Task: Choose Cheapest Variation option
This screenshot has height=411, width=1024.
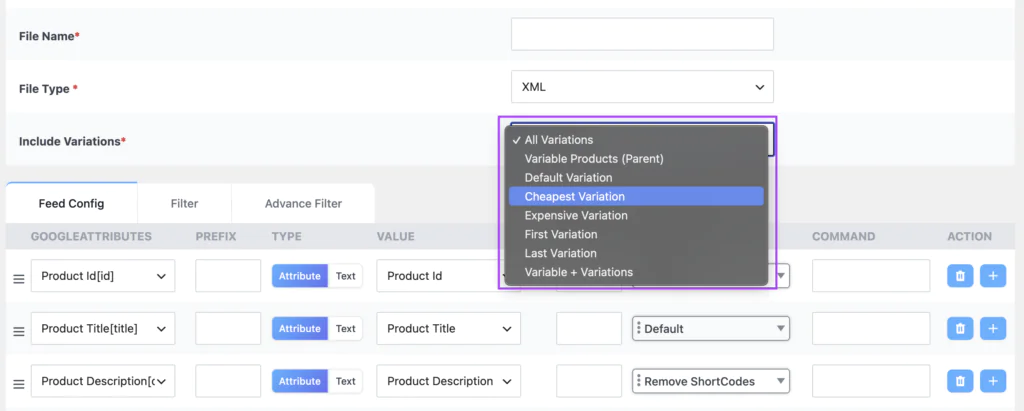Action: (x=636, y=197)
